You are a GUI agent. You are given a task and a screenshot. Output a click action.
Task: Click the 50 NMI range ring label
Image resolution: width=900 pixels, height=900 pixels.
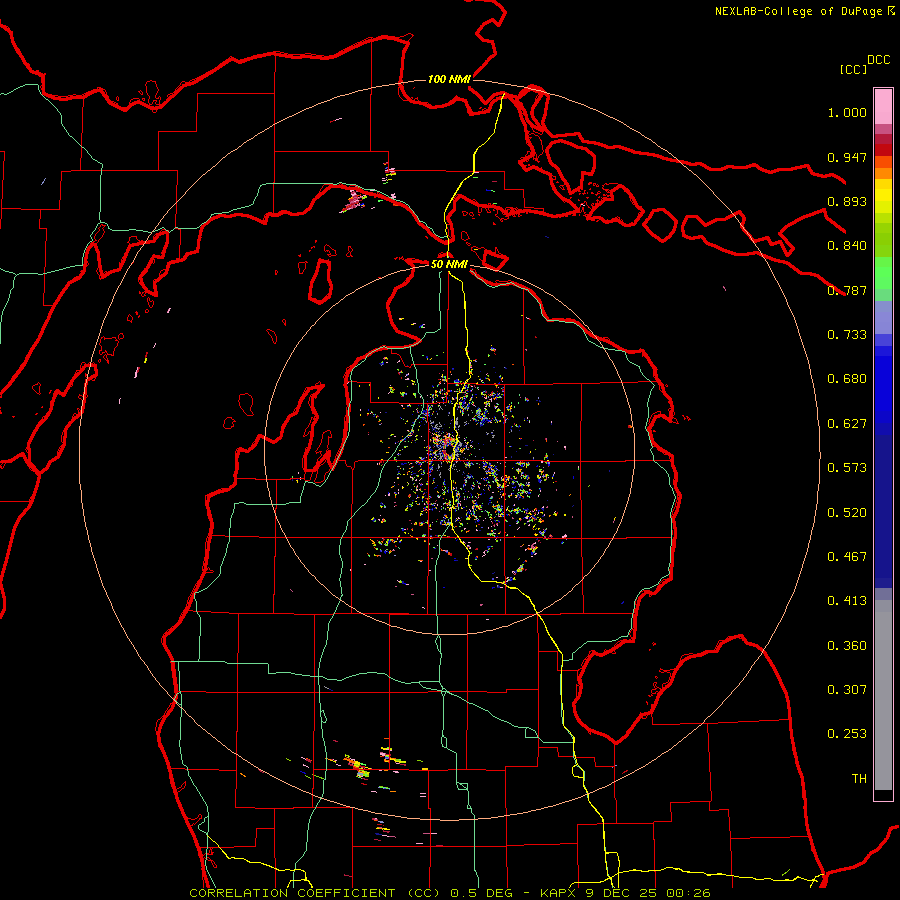(x=449, y=264)
